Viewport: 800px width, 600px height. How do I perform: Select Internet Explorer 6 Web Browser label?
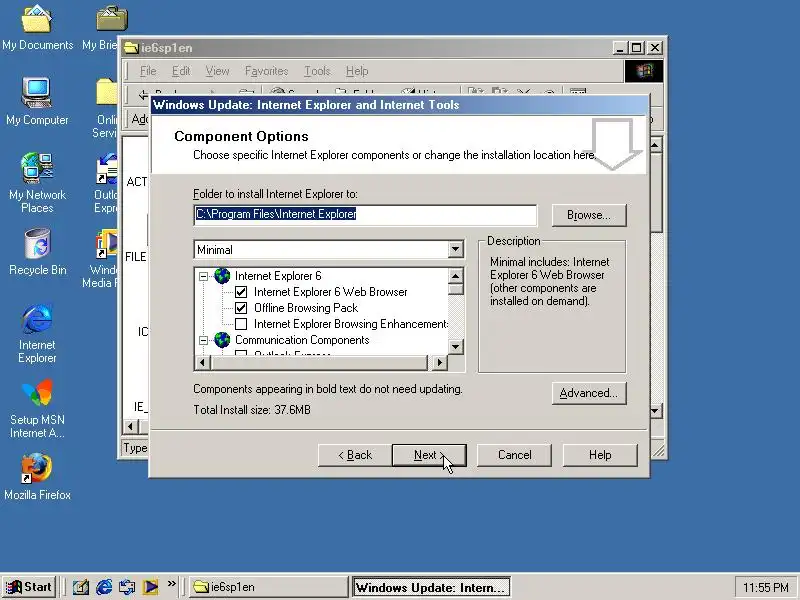(331, 292)
